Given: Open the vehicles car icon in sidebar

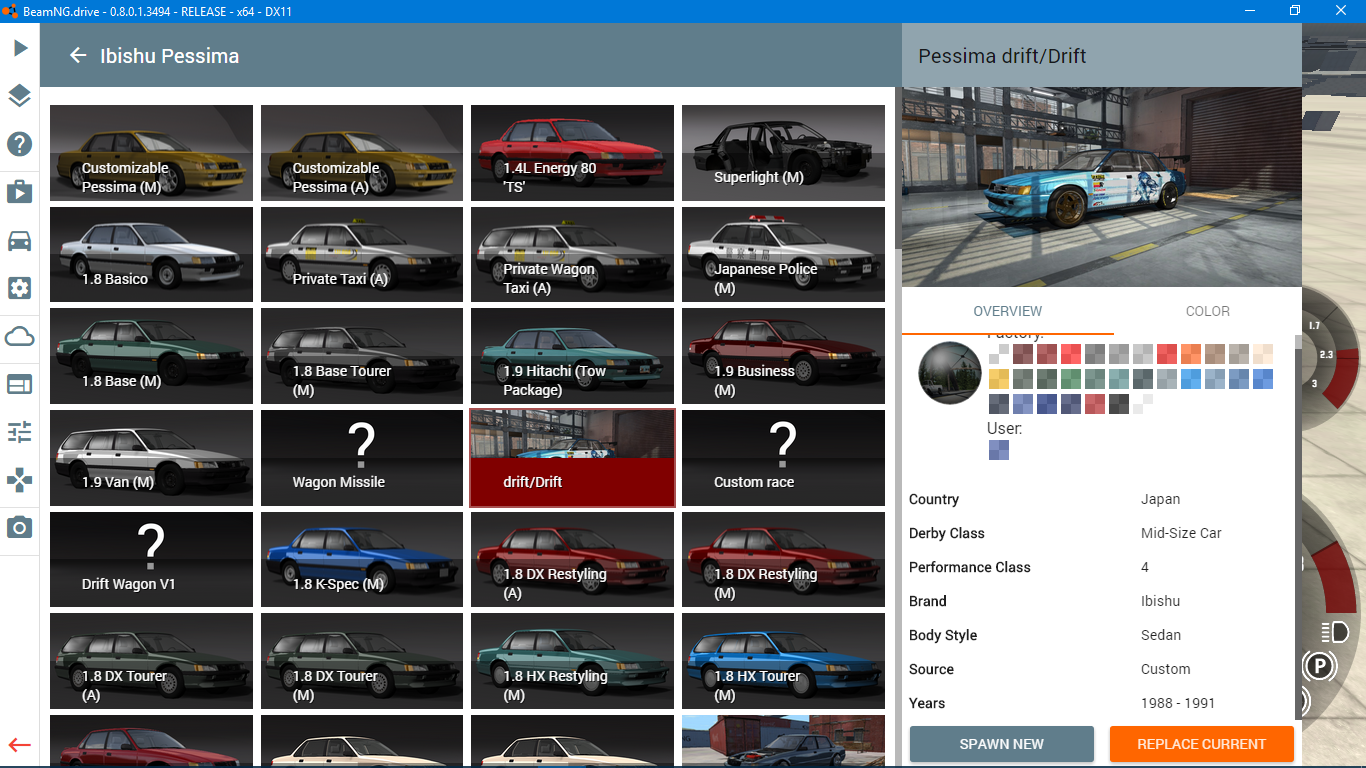Looking at the screenshot, I should tap(20, 240).
